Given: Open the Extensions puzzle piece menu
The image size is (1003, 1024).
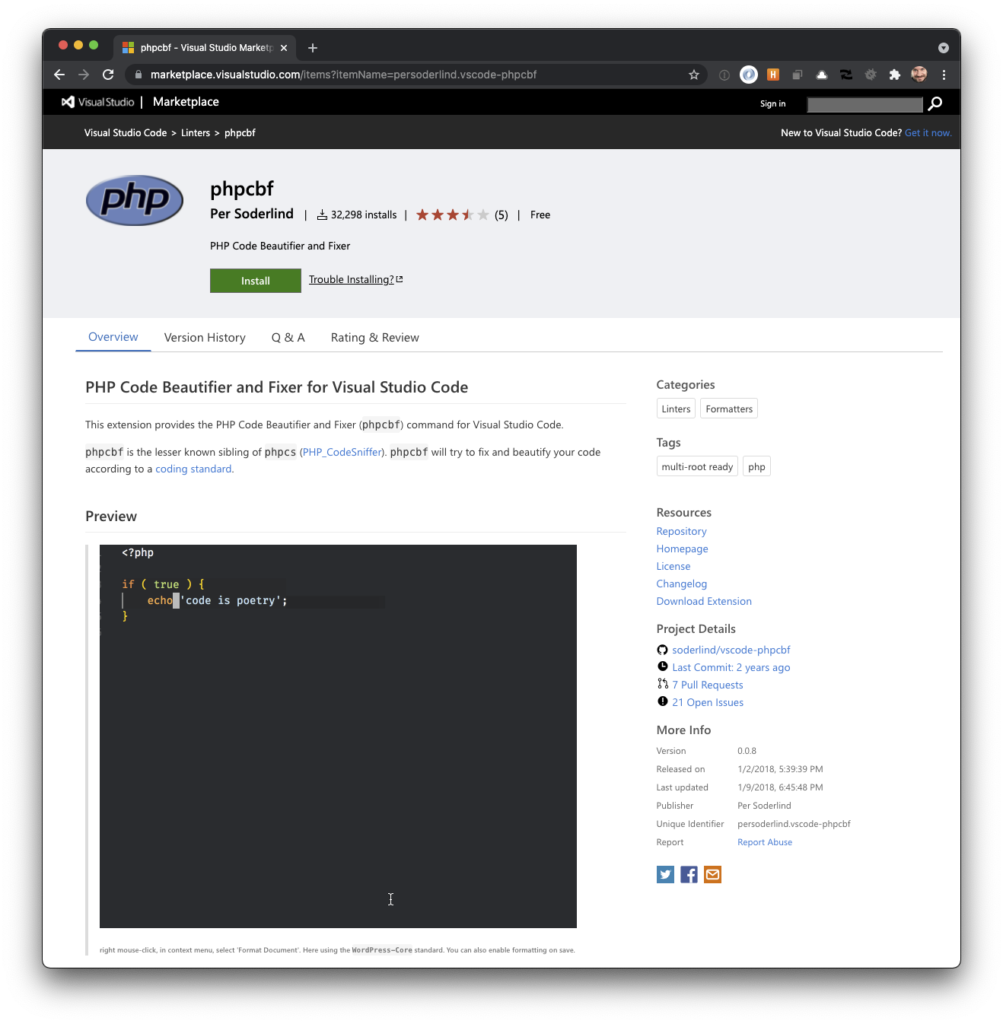Looking at the screenshot, I should click(895, 74).
